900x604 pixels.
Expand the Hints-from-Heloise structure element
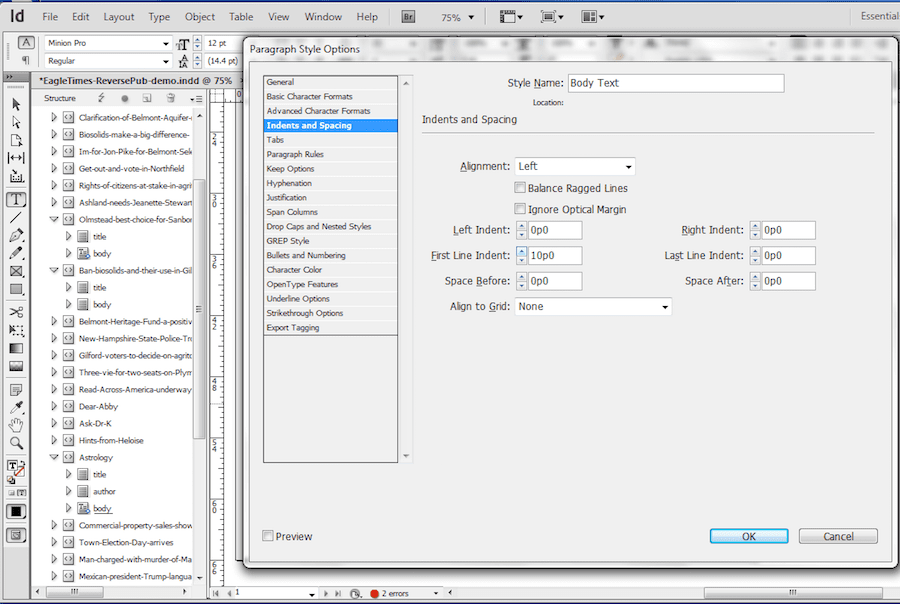[x=54, y=440]
